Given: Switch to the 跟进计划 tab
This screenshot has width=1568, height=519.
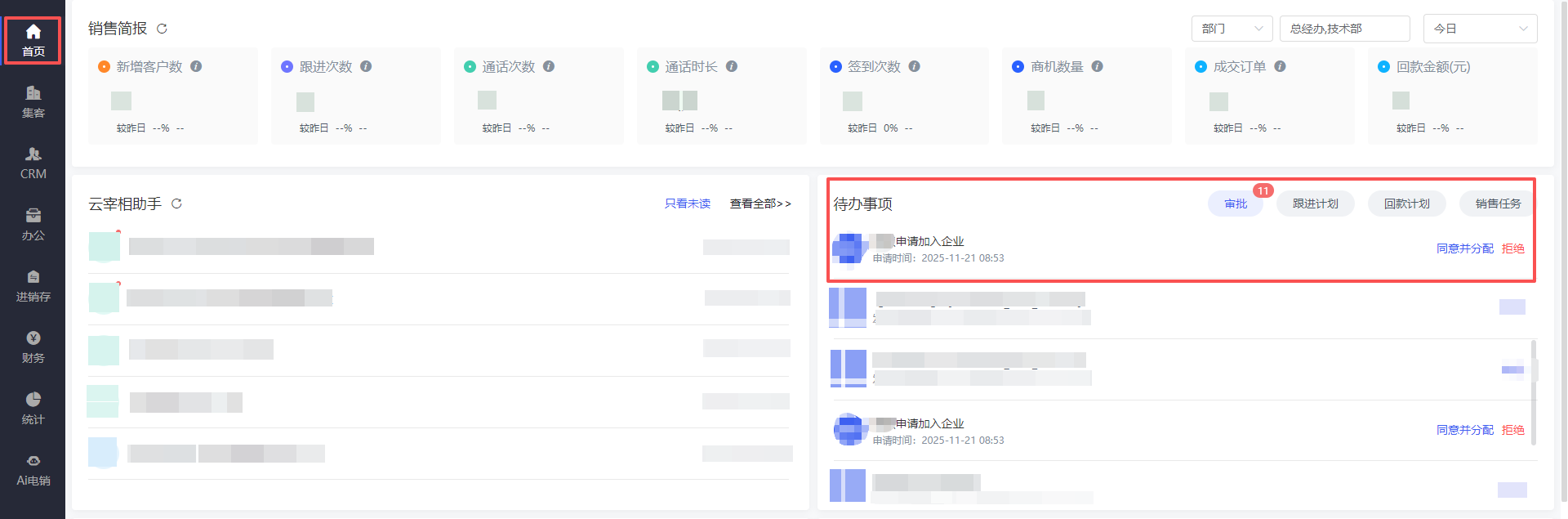Looking at the screenshot, I should pyautogui.click(x=1315, y=204).
